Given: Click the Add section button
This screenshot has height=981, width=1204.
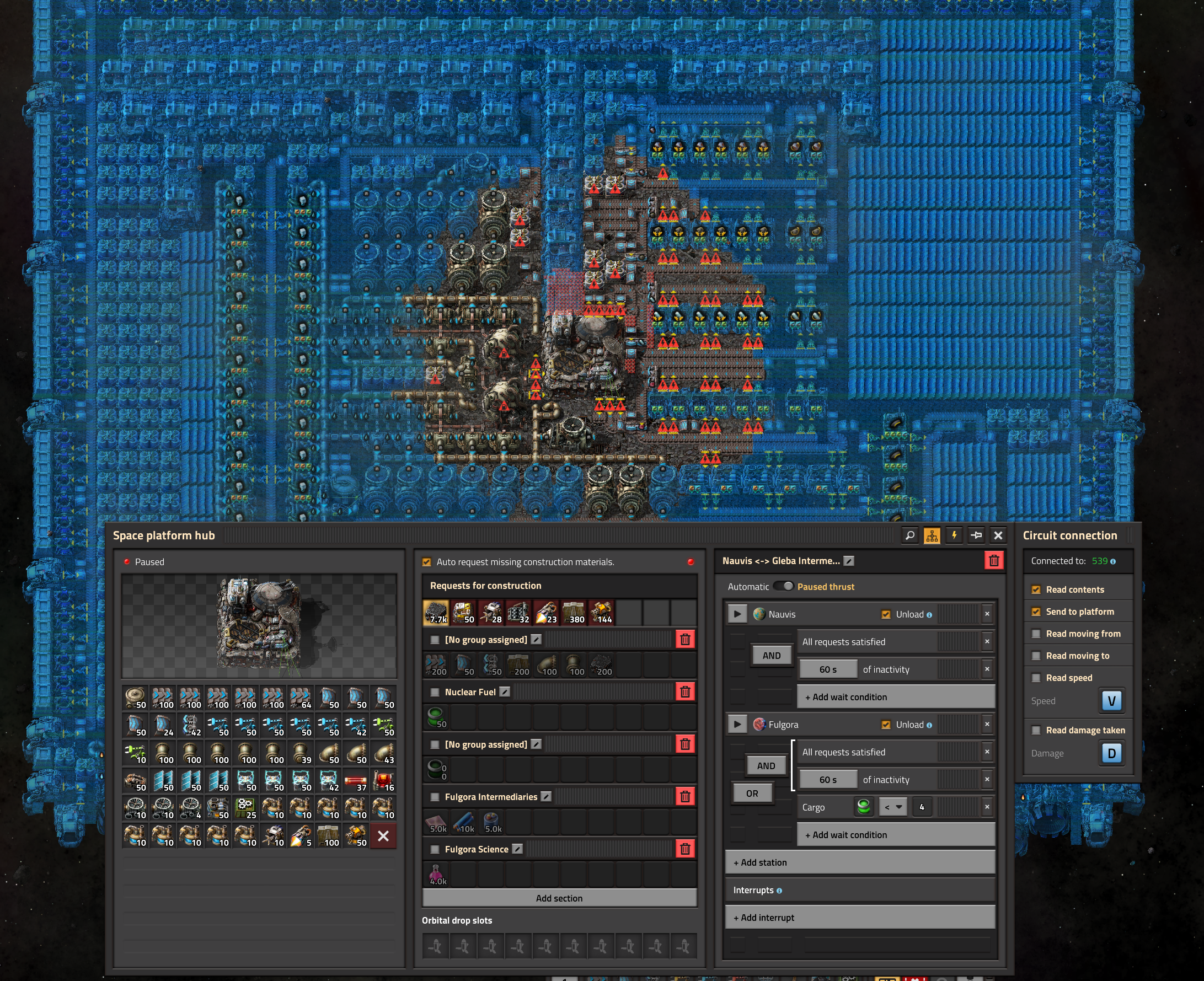Looking at the screenshot, I should (x=559, y=898).
